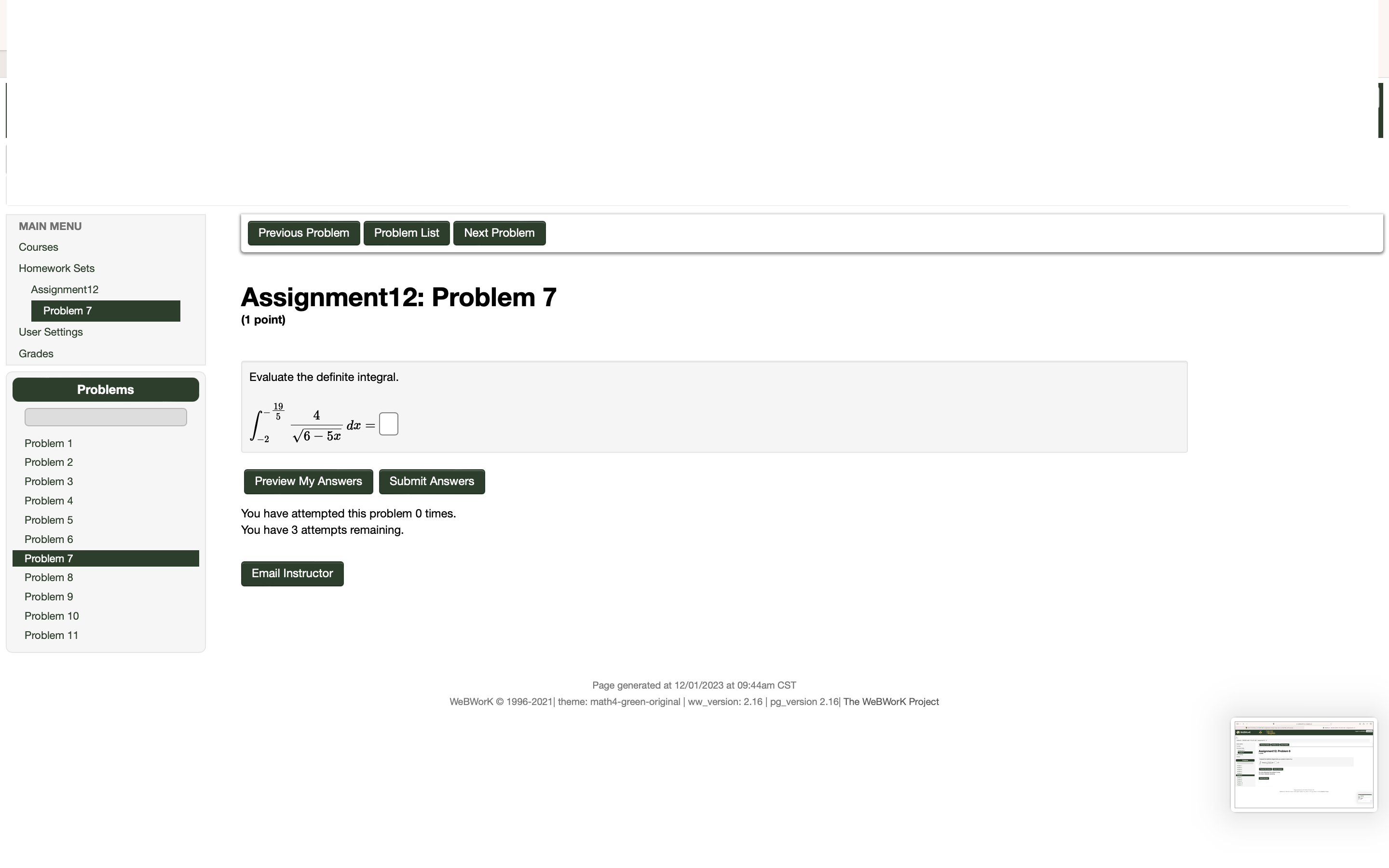Navigate to Problem 11

point(51,635)
